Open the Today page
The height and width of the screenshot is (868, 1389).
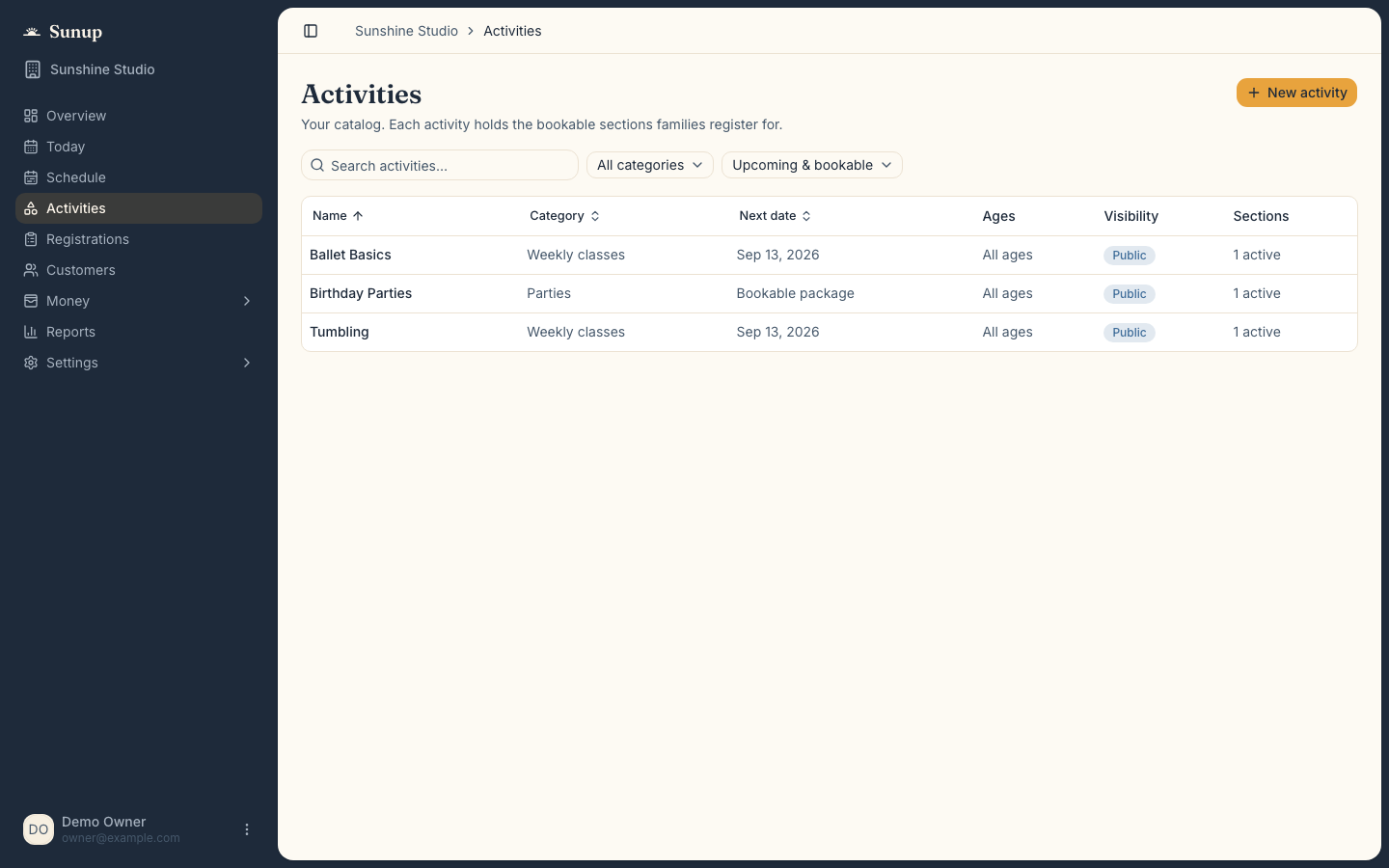point(139,147)
